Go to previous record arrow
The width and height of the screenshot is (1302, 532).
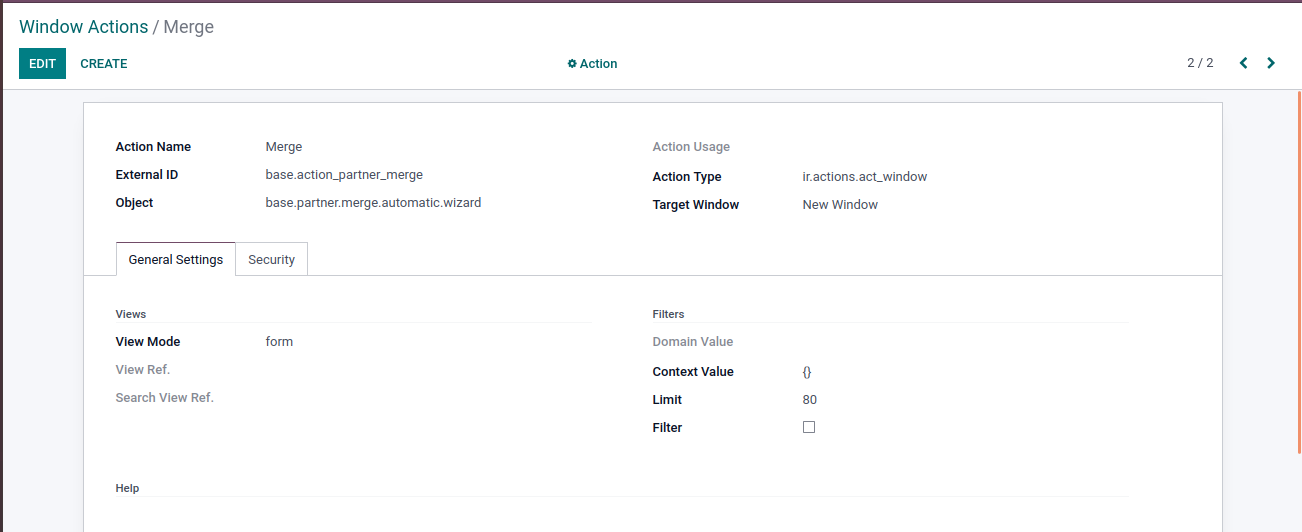click(1244, 63)
